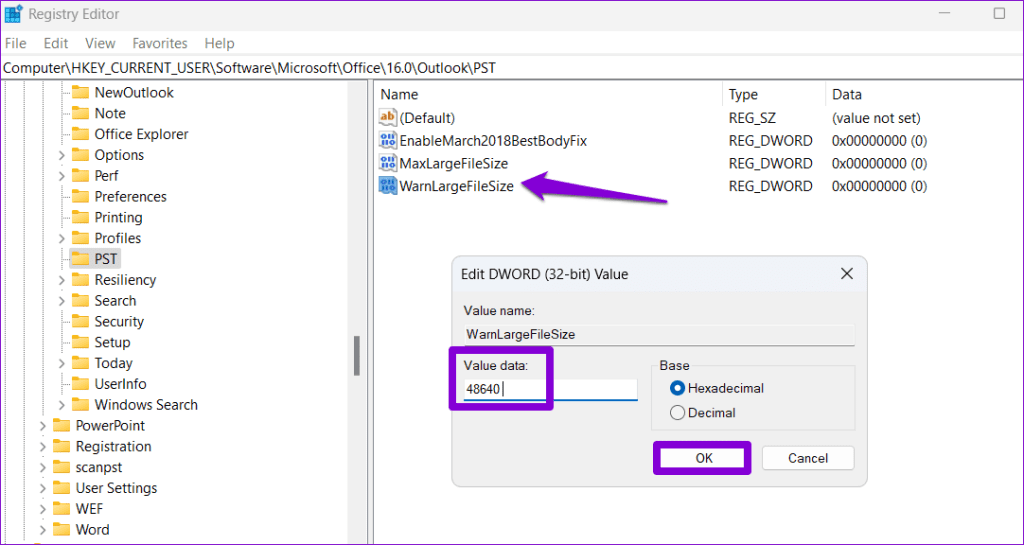Screen dimensions: 1024x545
Task: Cancel the Edit DWORD dialog
Action: 808,458
